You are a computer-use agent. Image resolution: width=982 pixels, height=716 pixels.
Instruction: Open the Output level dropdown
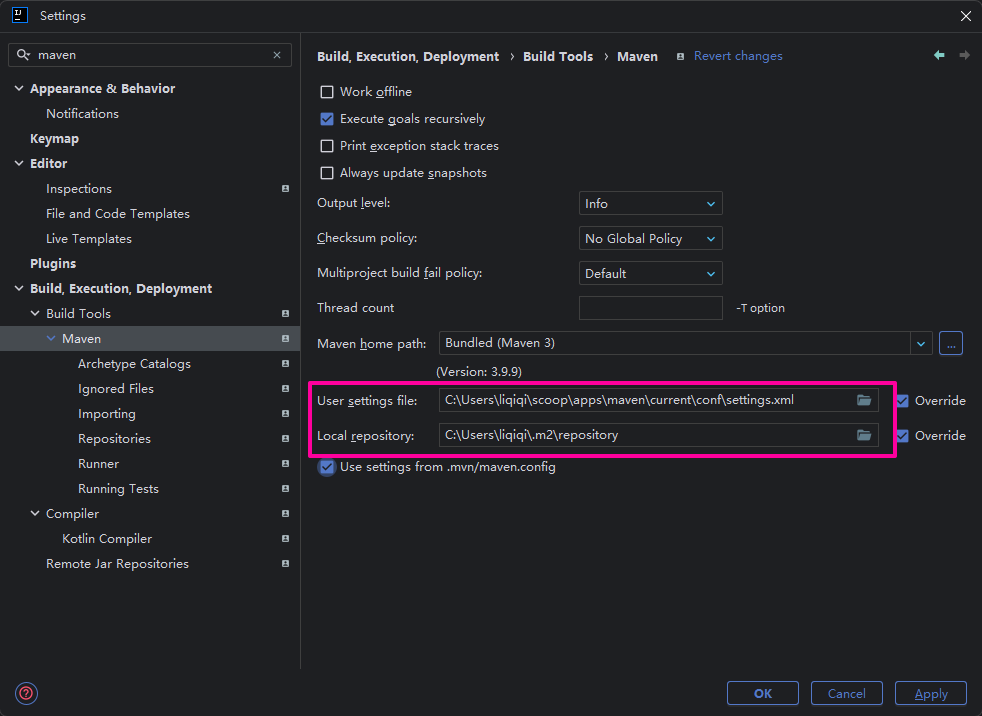650,204
